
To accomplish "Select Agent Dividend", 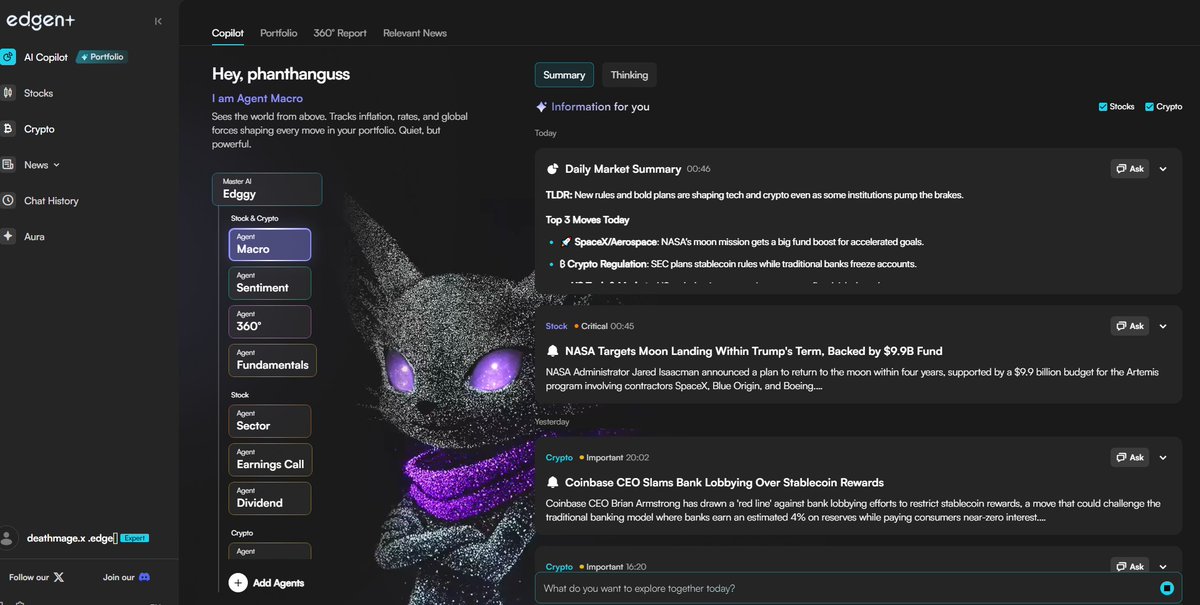I will click(x=270, y=498).
